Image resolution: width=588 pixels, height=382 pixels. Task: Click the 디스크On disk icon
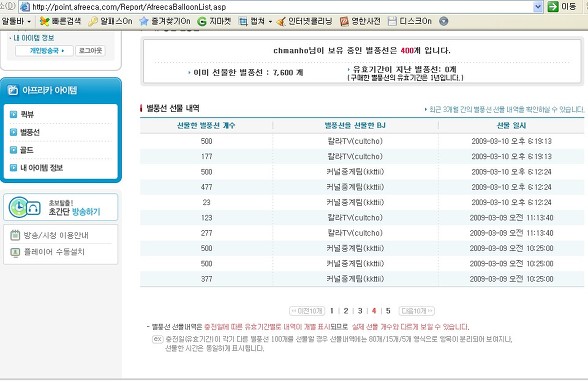point(392,21)
